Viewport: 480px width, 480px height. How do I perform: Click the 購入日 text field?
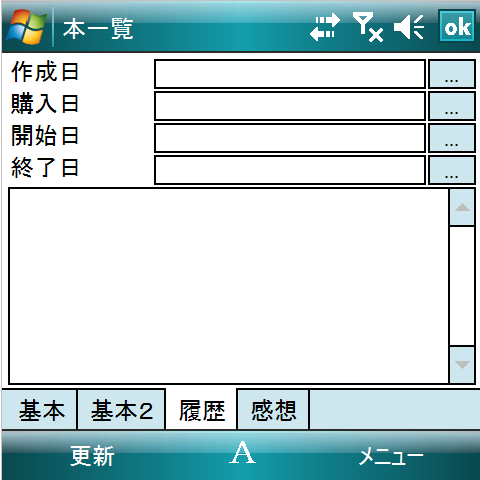290,106
